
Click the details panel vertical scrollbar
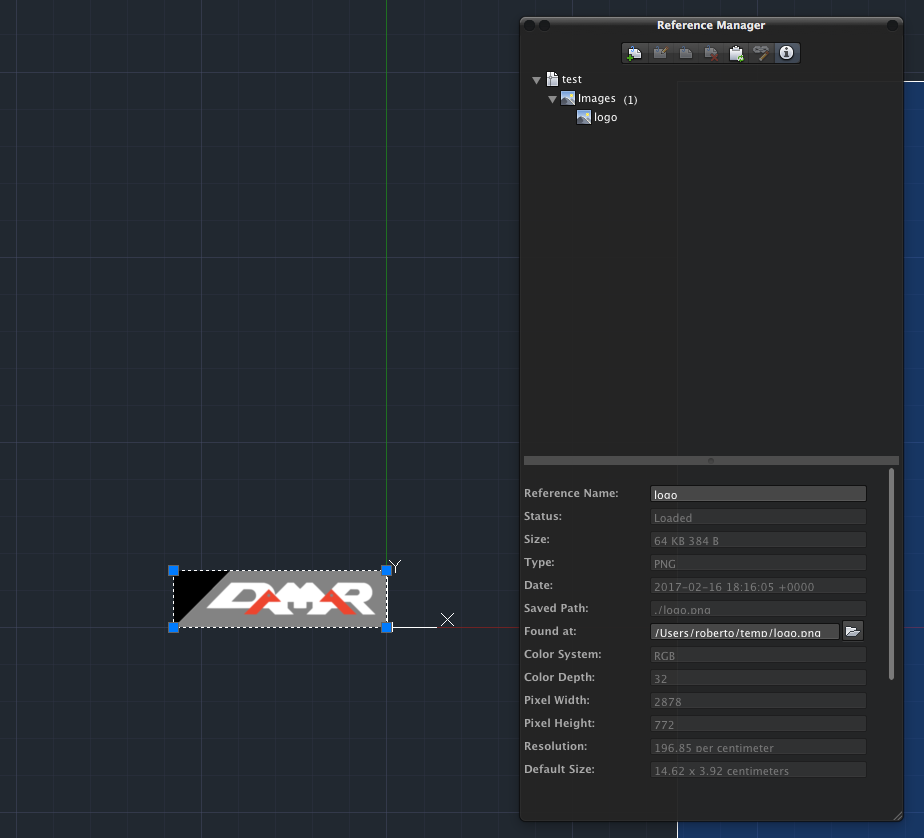click(x=891, y=574)
